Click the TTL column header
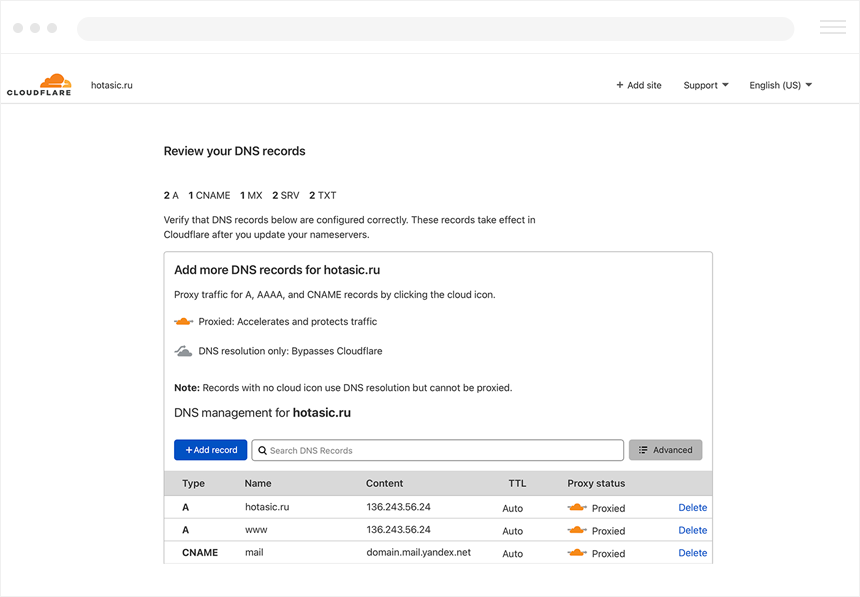This screenshot has width=860, height=597. click(517, 483)
